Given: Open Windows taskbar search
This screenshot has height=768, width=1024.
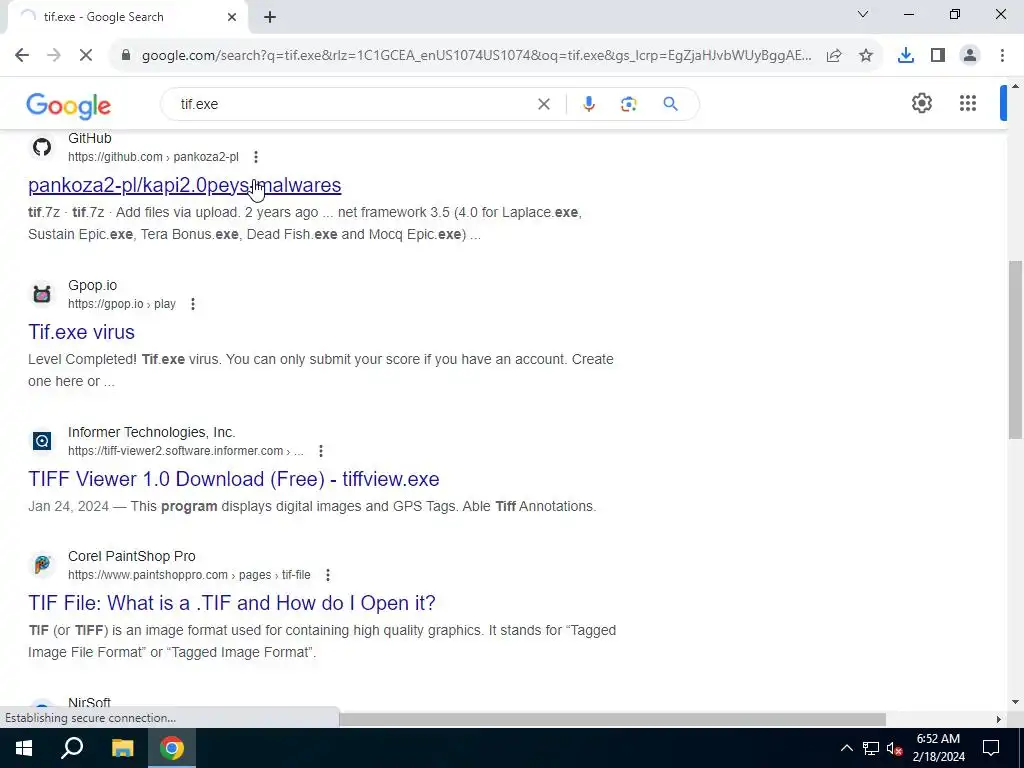Looking at the screenshot, I should tap(72, 748).
